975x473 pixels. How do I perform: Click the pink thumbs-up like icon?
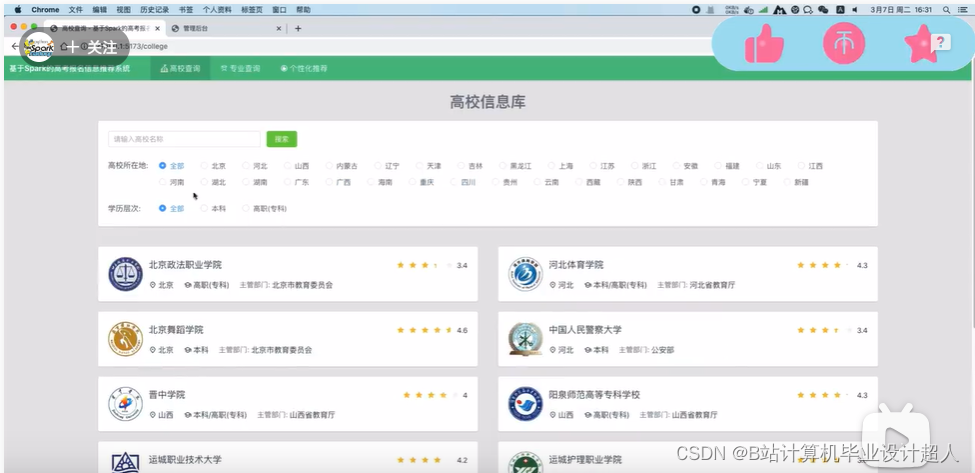click(x=764, y=44)
